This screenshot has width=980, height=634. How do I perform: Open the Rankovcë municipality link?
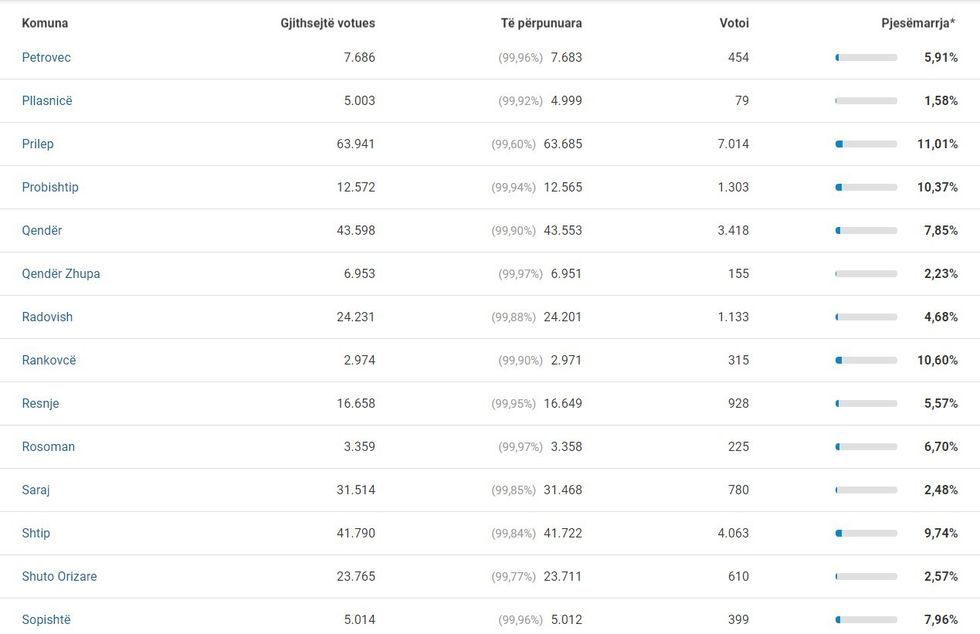tap(49, 360)
